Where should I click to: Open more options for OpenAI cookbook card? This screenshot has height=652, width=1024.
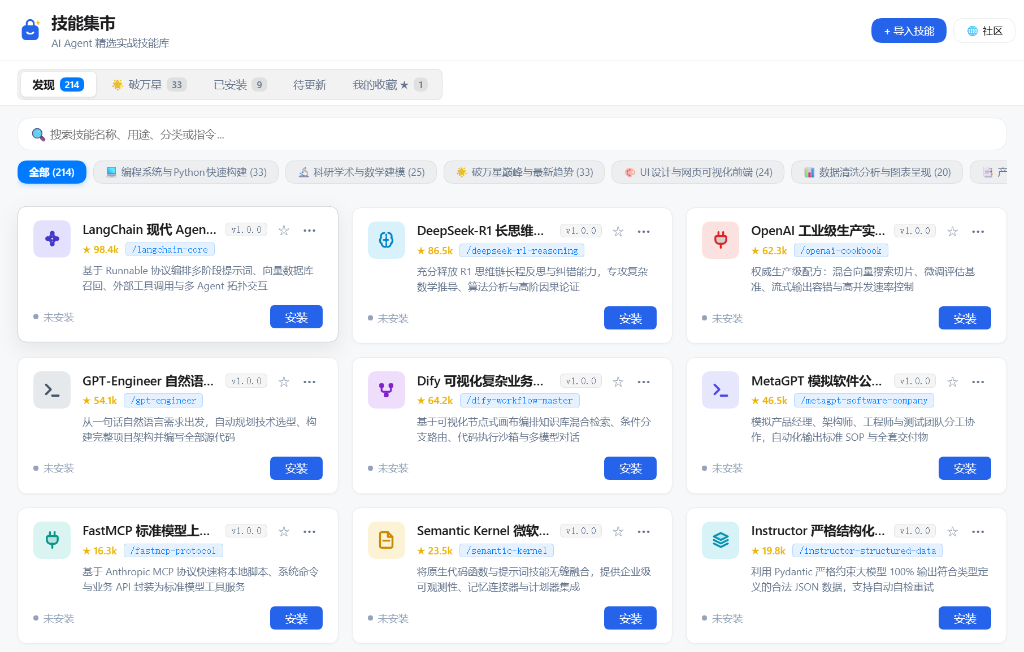[x=978, y=231]
